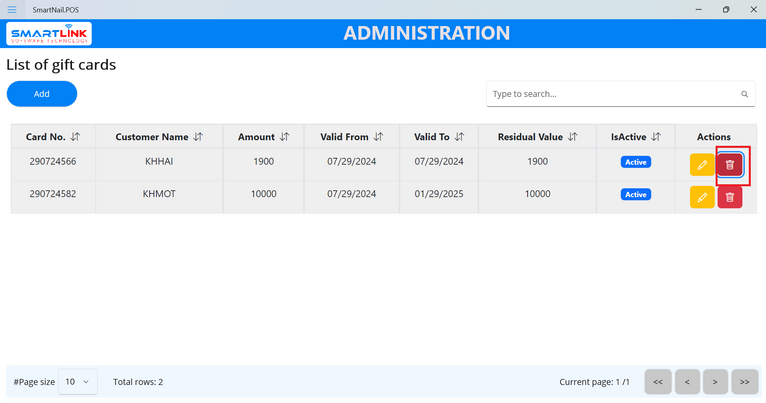Open the hamburger menu in title bar
The width and height of the screenshot is (766, 403).
click(12, 9)
